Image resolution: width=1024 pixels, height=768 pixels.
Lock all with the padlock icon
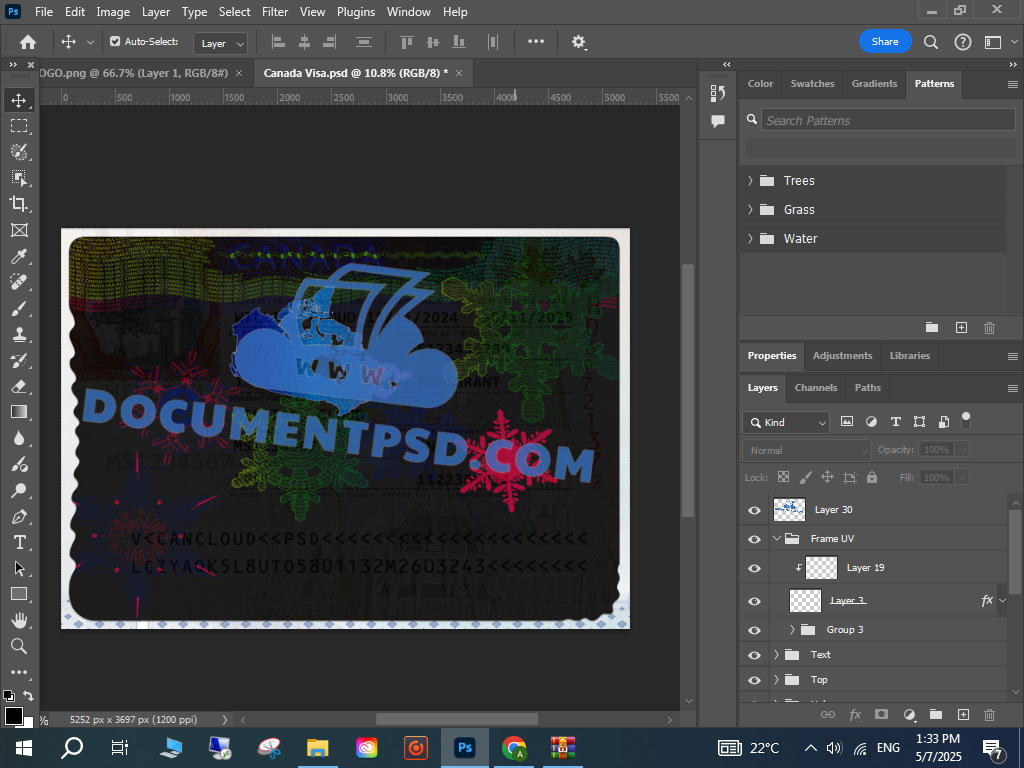[872, 477]
